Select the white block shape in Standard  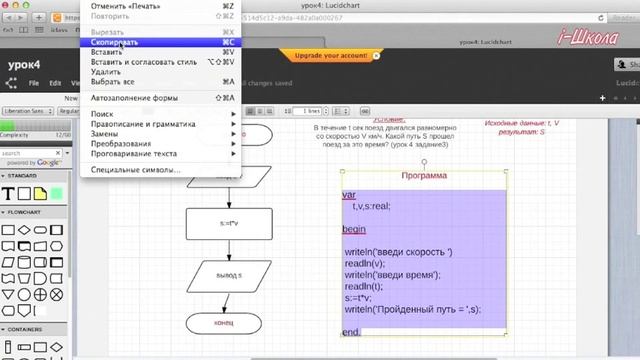(24, 193)
